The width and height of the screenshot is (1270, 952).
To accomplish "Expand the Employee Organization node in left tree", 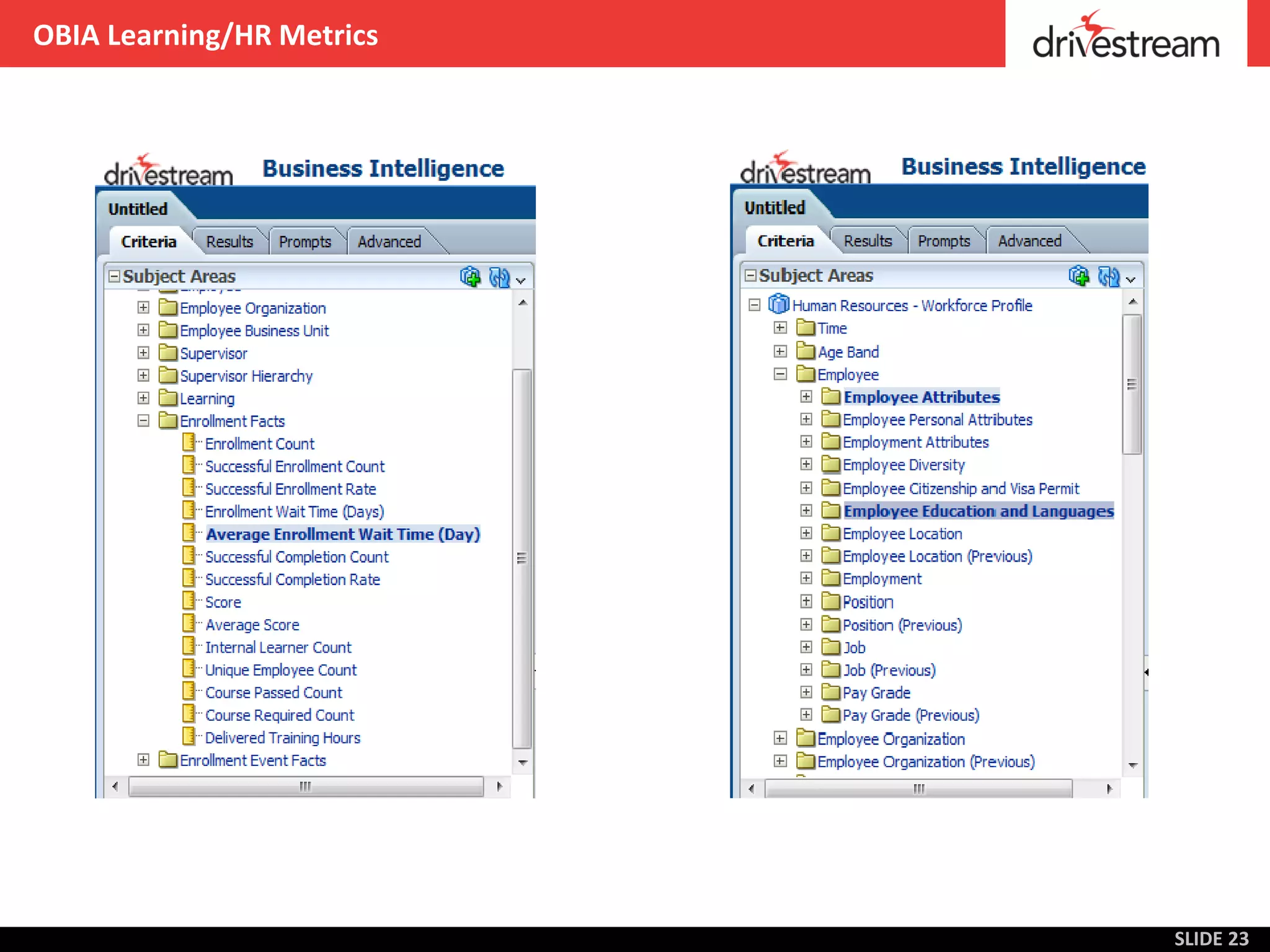I will coord(143,307).
